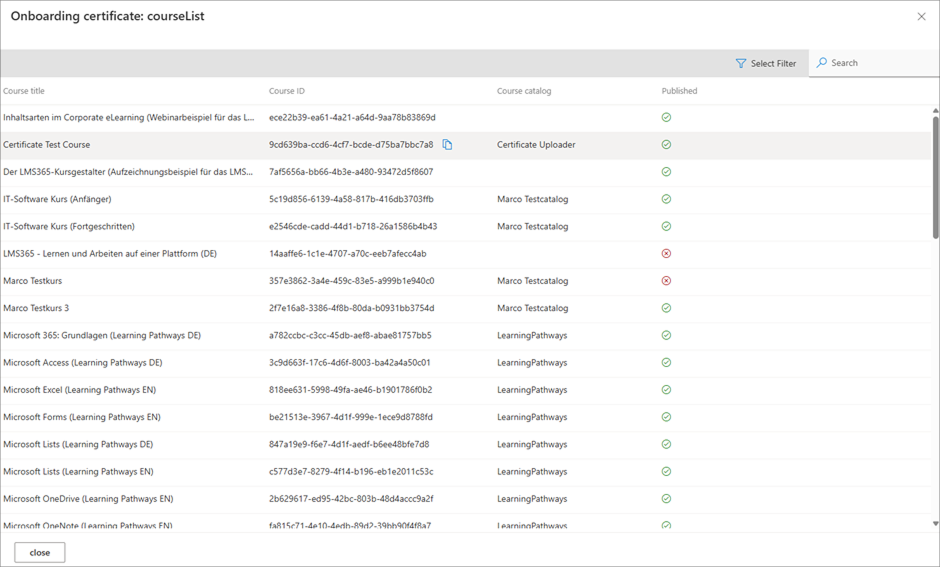Close the dialog with the X icon
The height and width of the screenshot is (567, 940).
click(921, 16)
